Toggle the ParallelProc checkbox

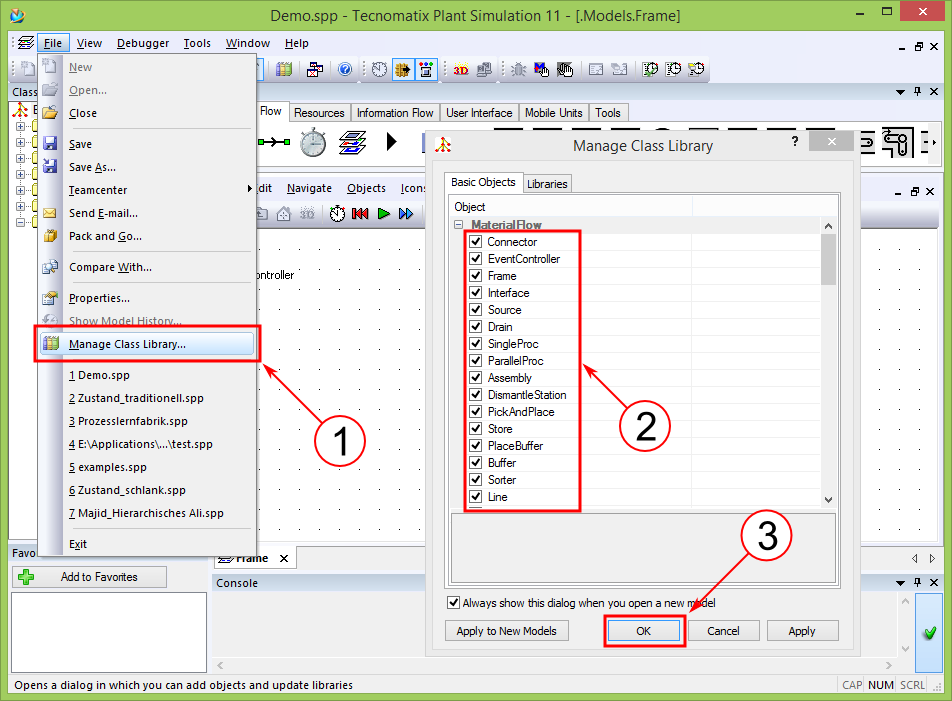pyautogui.click(x=476, y=361)
